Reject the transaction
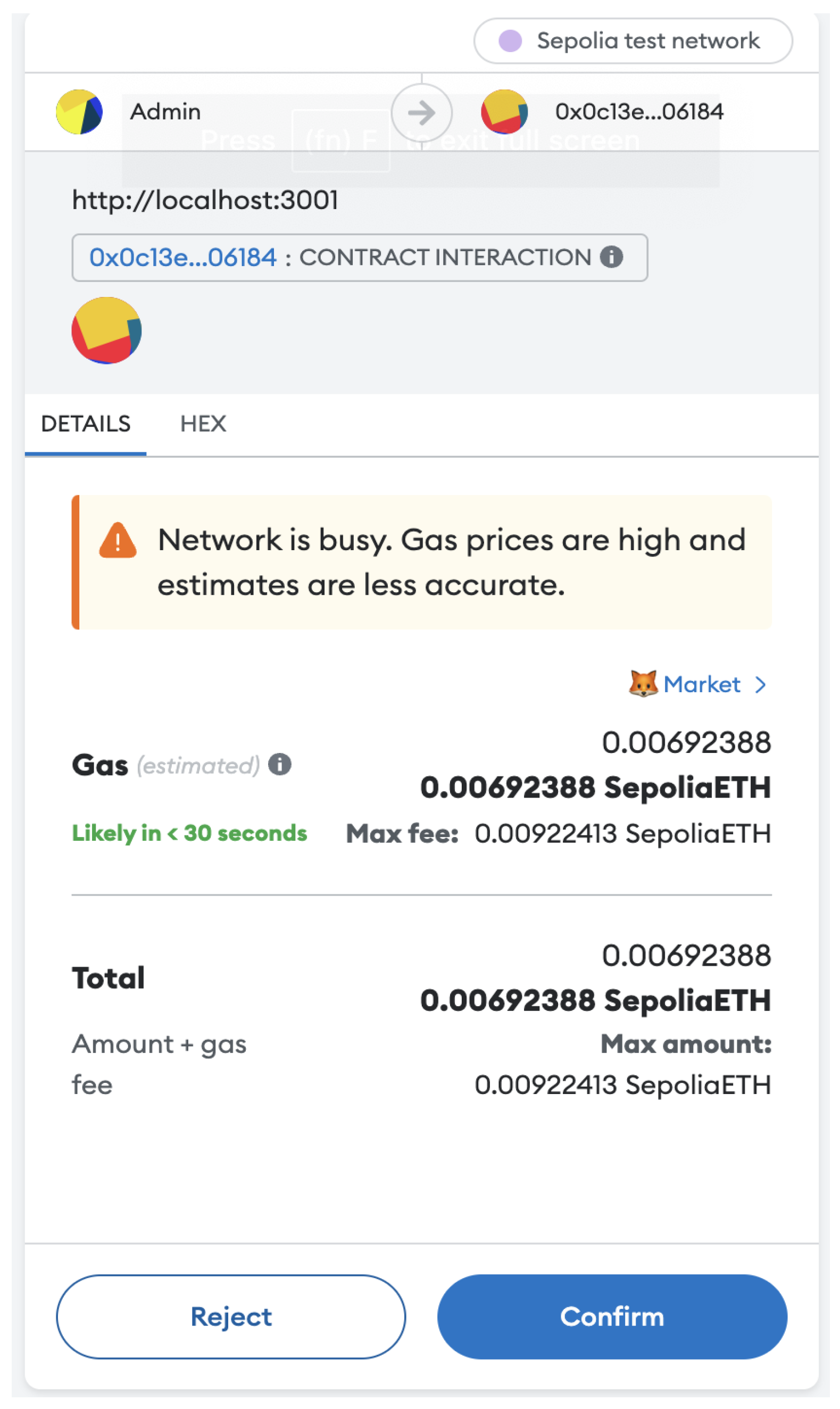Image resolution: width=840 pixels, height=1409 pixels. pos(231,1316)
